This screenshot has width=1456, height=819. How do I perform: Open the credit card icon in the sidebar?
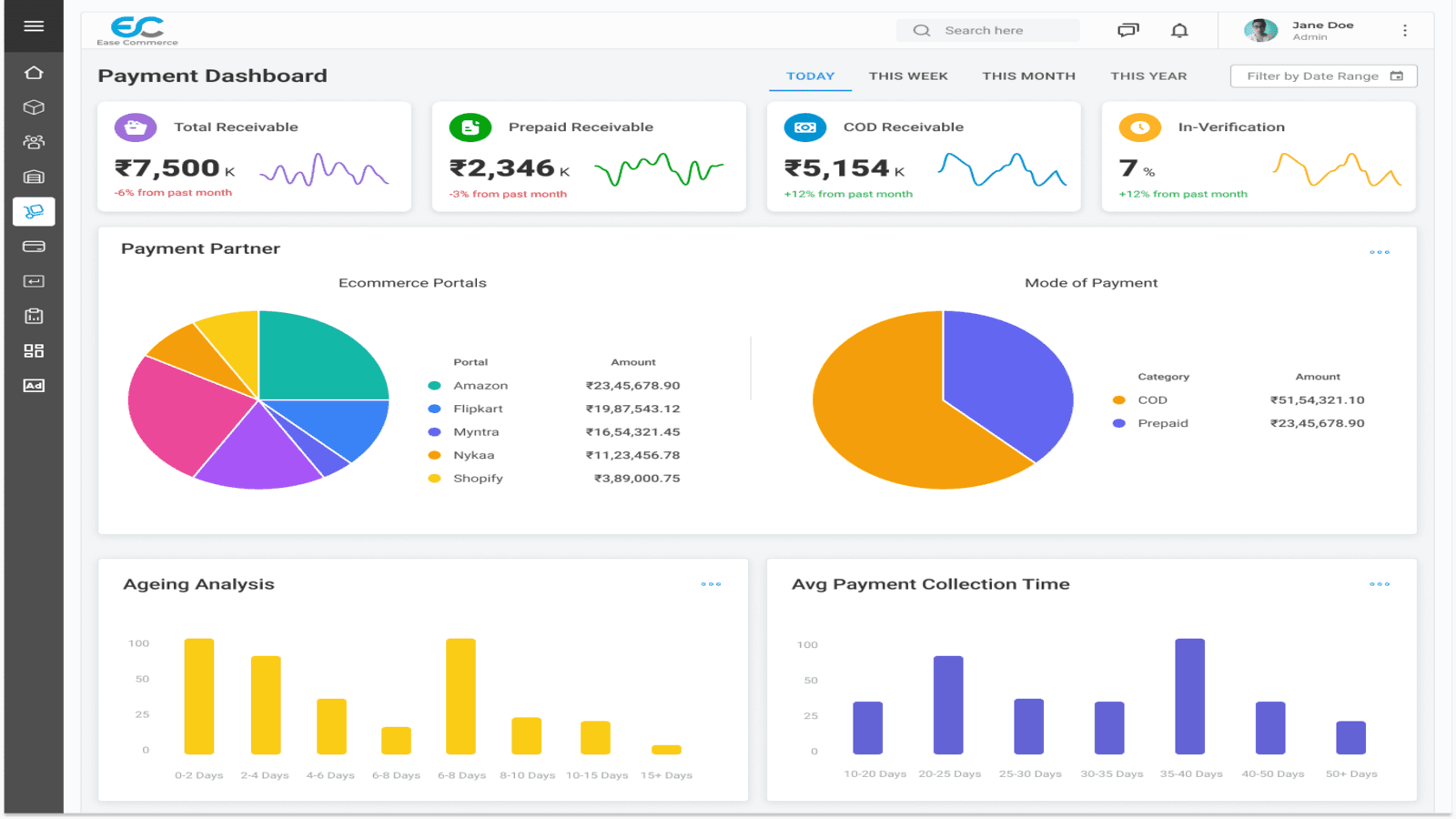pyautogui.click(x=34, y=247)
